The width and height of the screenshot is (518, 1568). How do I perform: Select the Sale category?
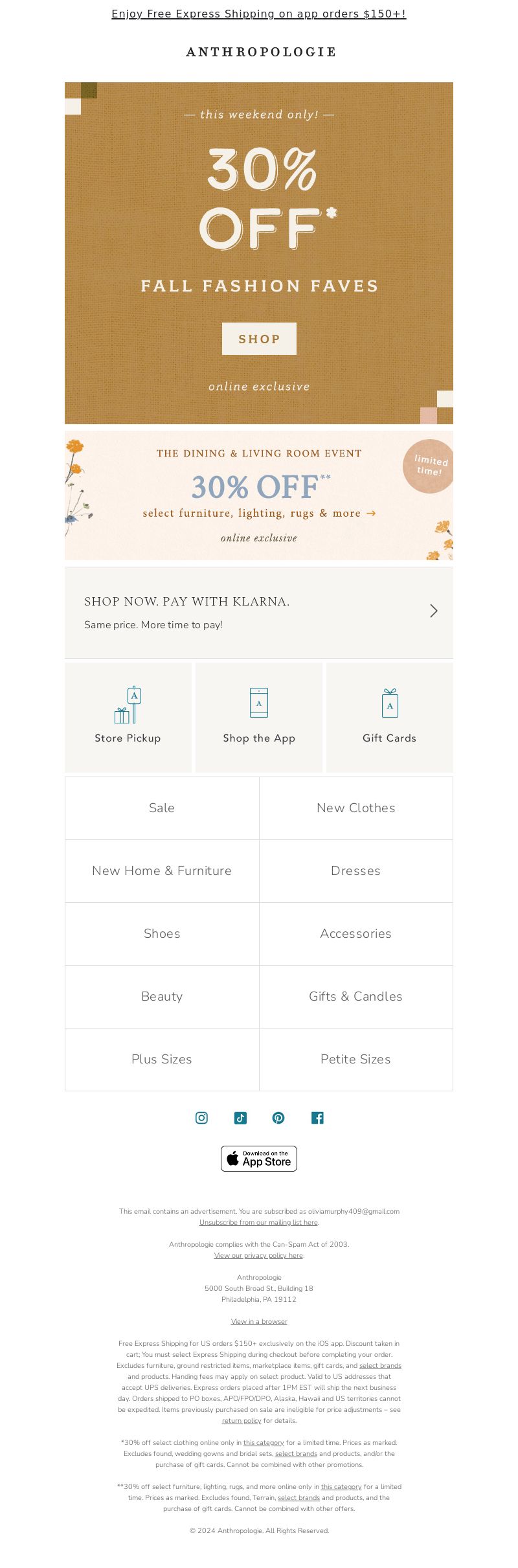[x=162, y=808]
